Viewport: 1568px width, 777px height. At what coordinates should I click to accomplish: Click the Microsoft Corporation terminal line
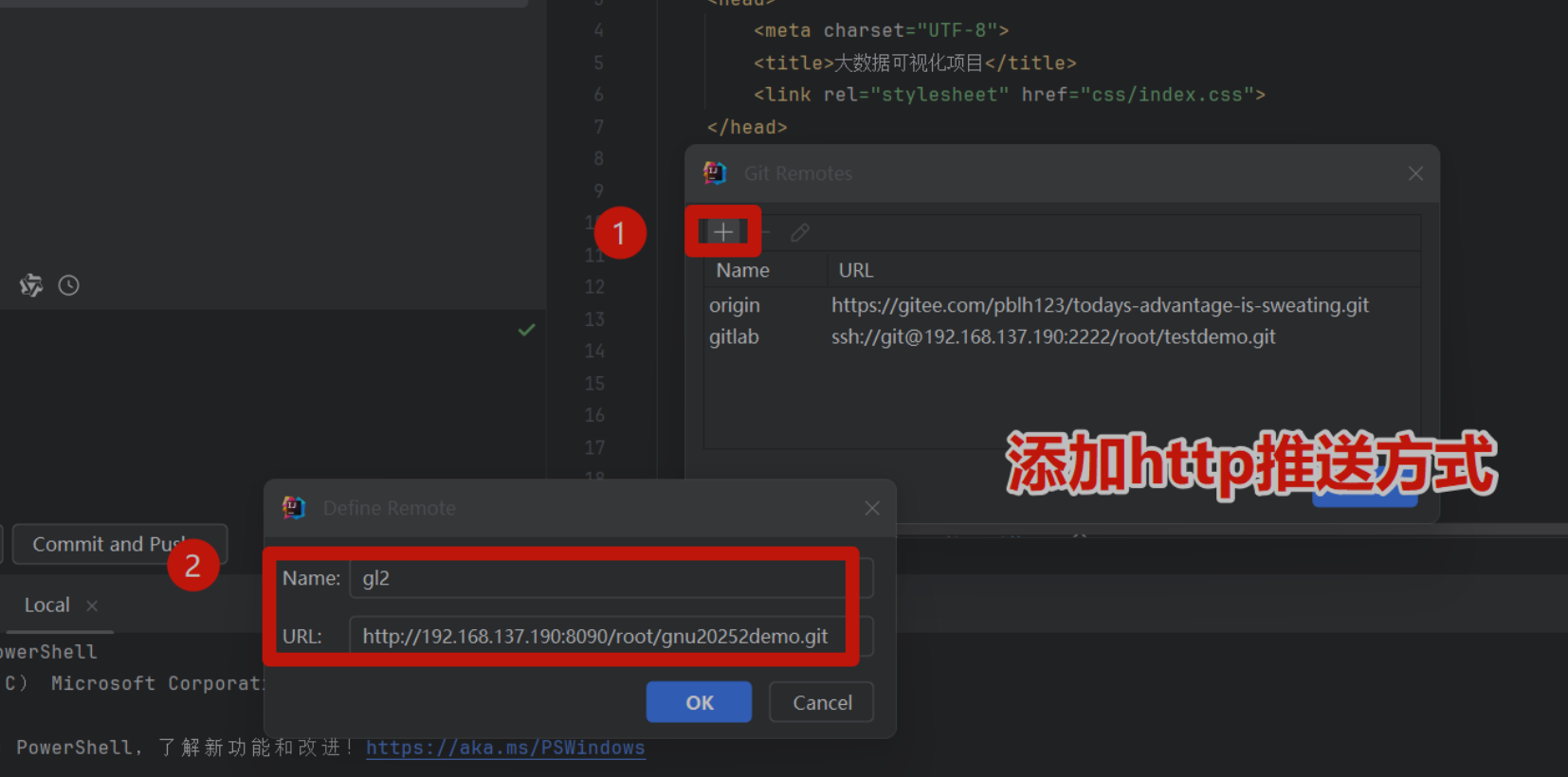pos(133,683)
